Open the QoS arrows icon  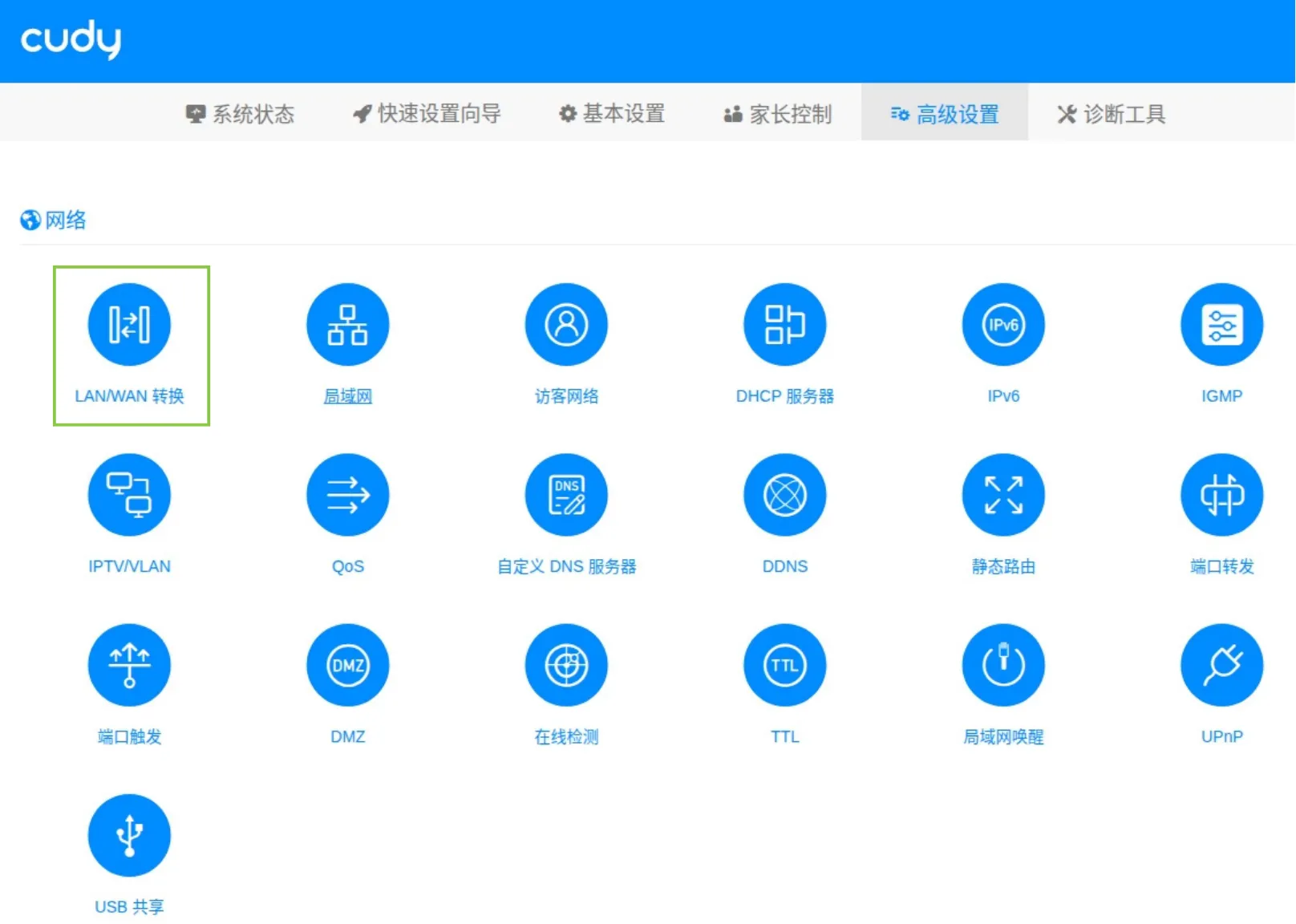point(347,495)
